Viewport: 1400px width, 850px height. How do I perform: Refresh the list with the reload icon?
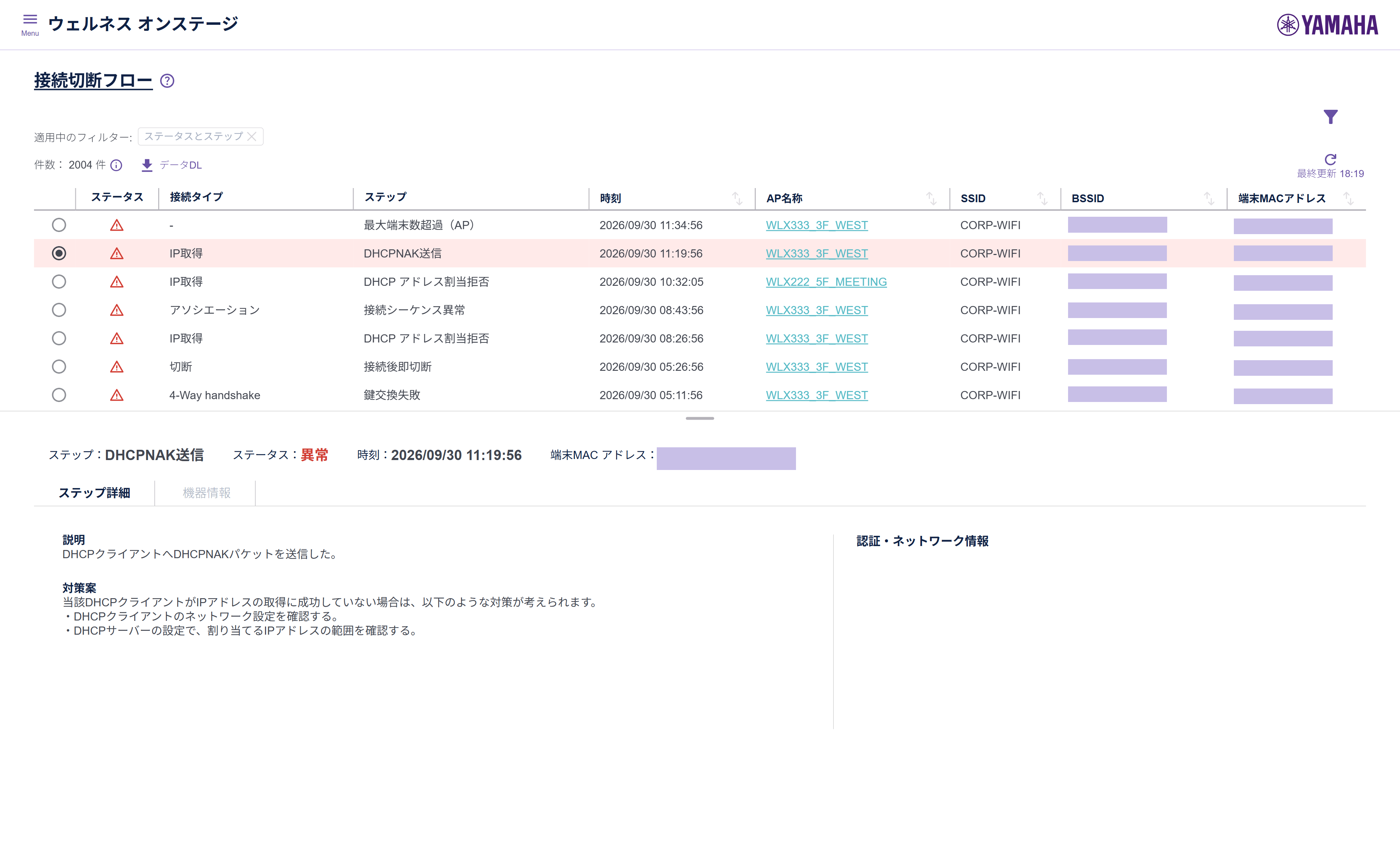point(1330,159)
